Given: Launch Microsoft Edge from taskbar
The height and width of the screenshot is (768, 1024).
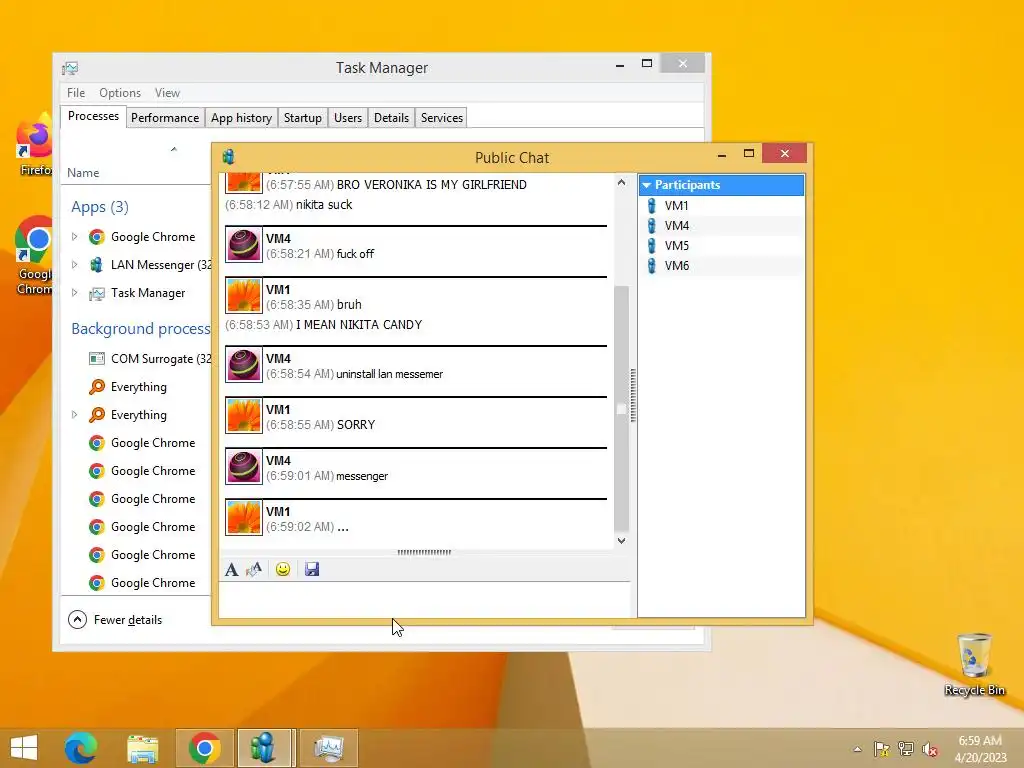Looking at the screenshot, I should pyautogui.click(x=81, y=748).
